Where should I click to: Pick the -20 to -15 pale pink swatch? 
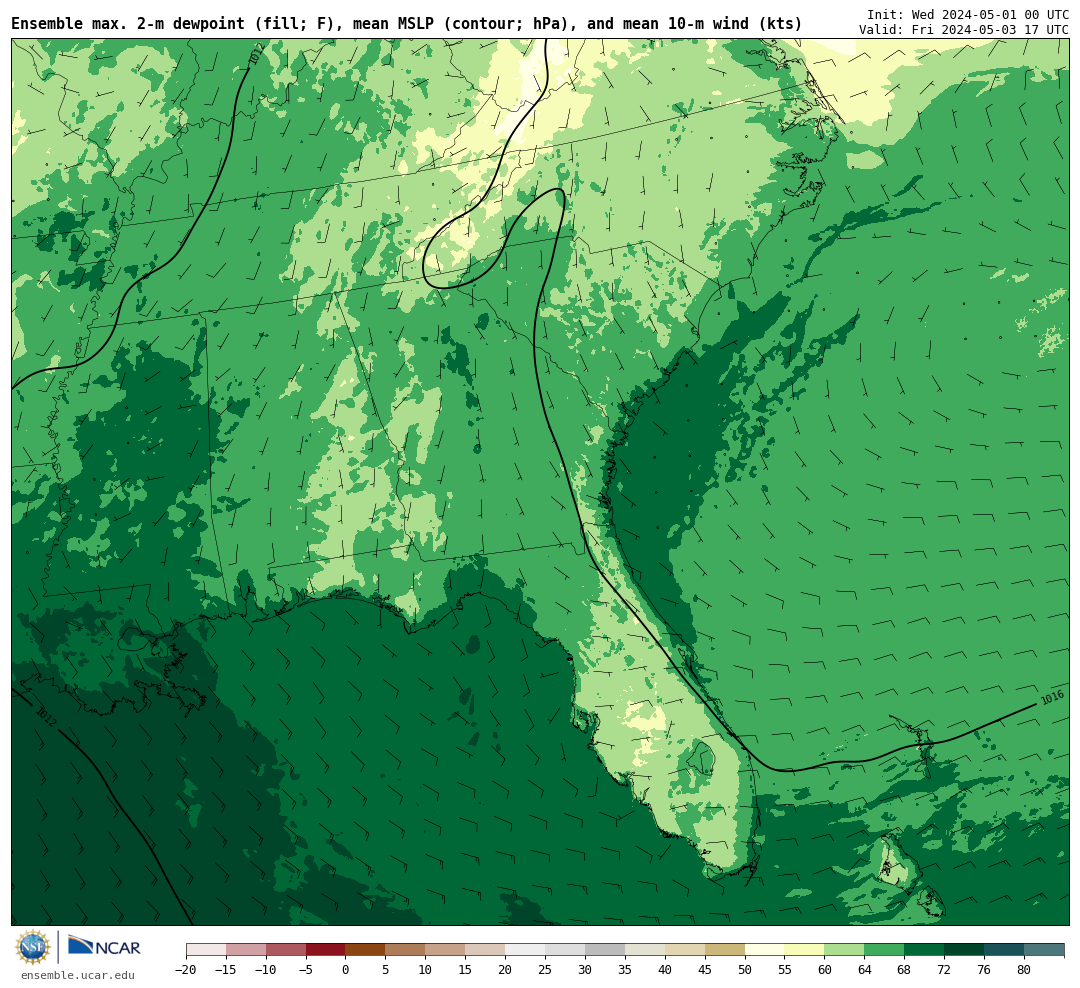click(x=206, y=950)
